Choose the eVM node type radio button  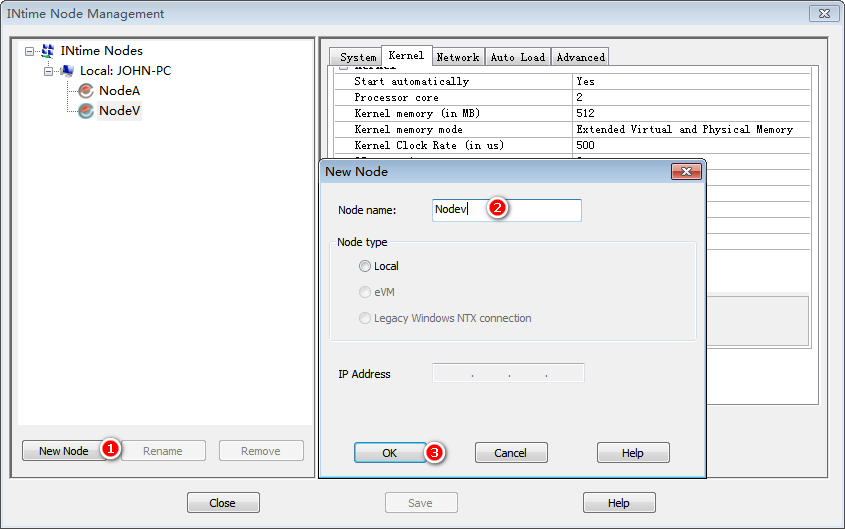tap(365, 292)
